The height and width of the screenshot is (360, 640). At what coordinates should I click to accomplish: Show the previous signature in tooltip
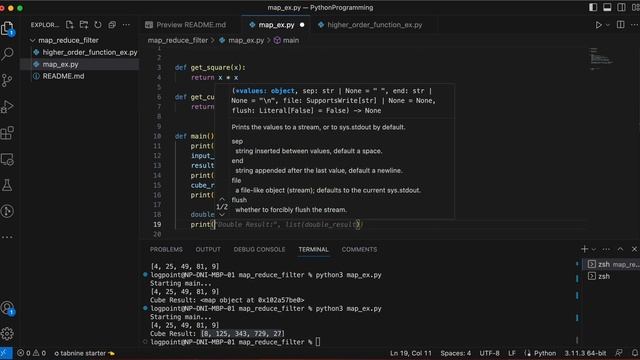tap(222, 199)
